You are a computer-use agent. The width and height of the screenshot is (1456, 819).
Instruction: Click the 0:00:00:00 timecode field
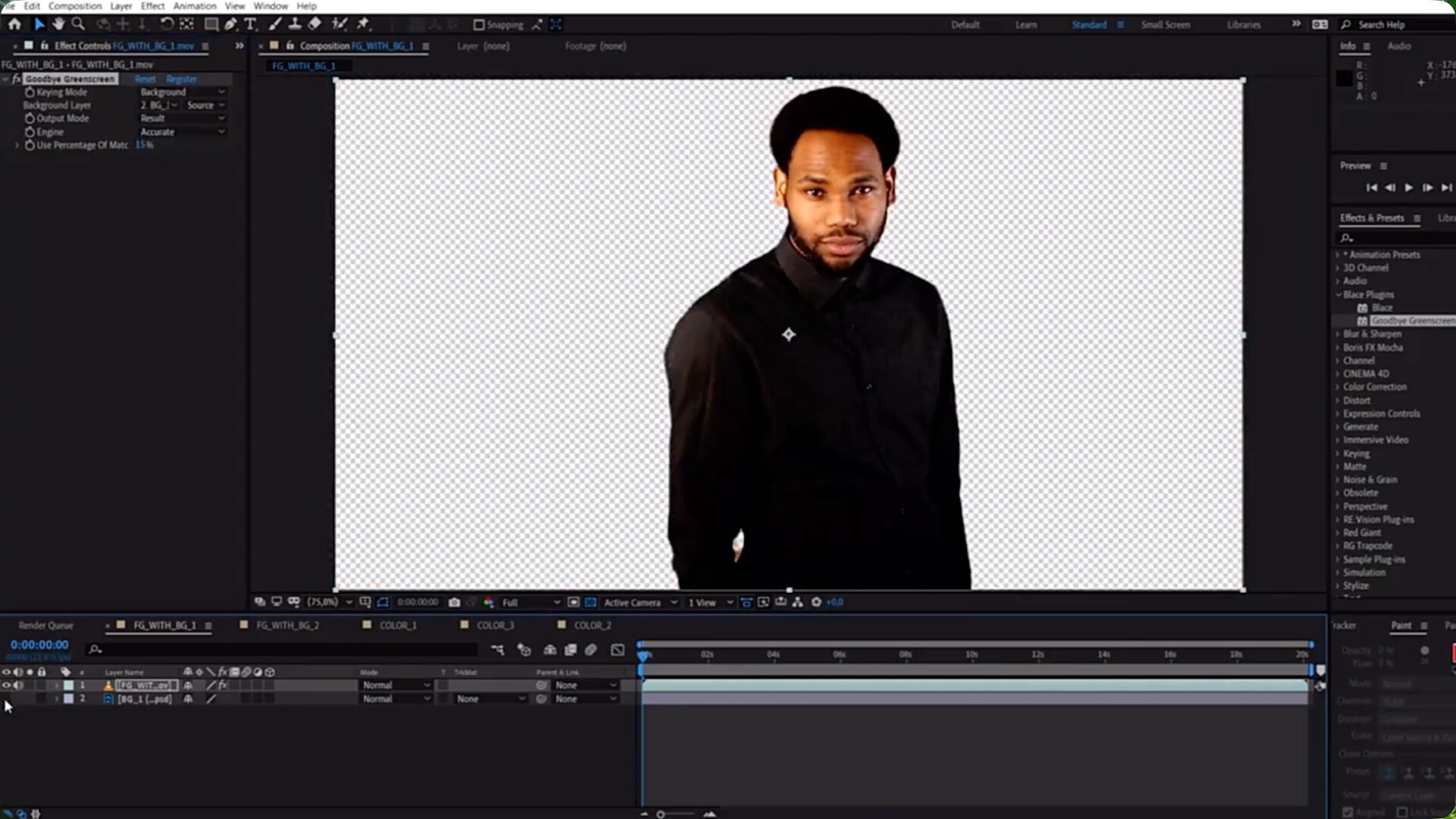point(39,645)
